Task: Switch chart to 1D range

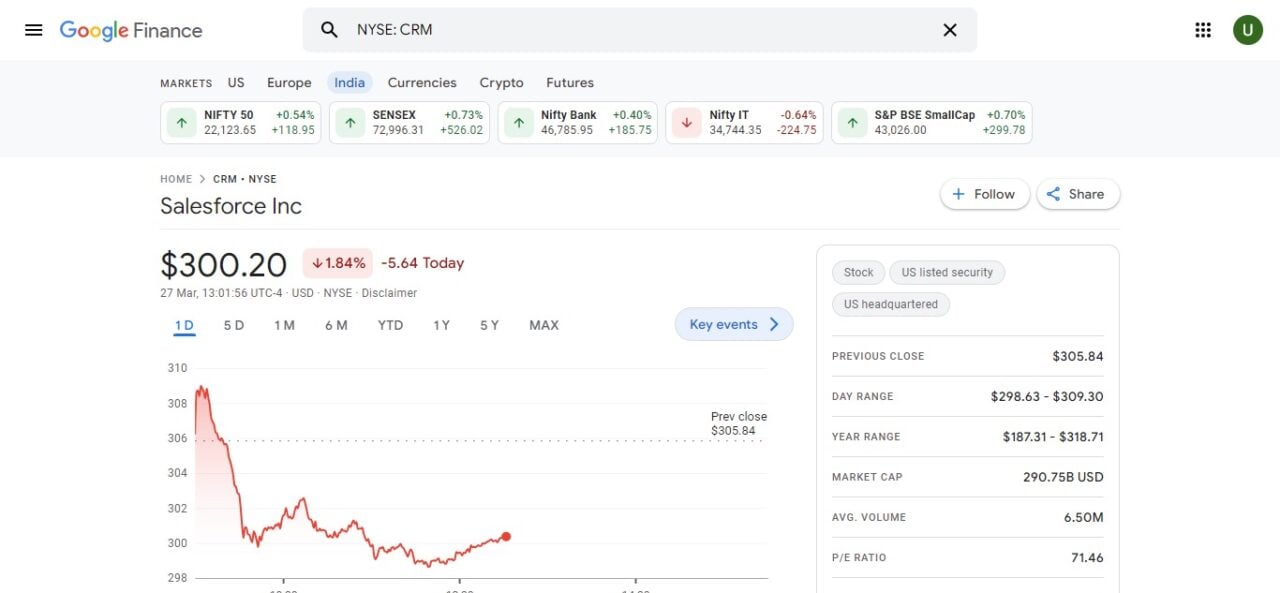Action: click(x=184, y=325)
